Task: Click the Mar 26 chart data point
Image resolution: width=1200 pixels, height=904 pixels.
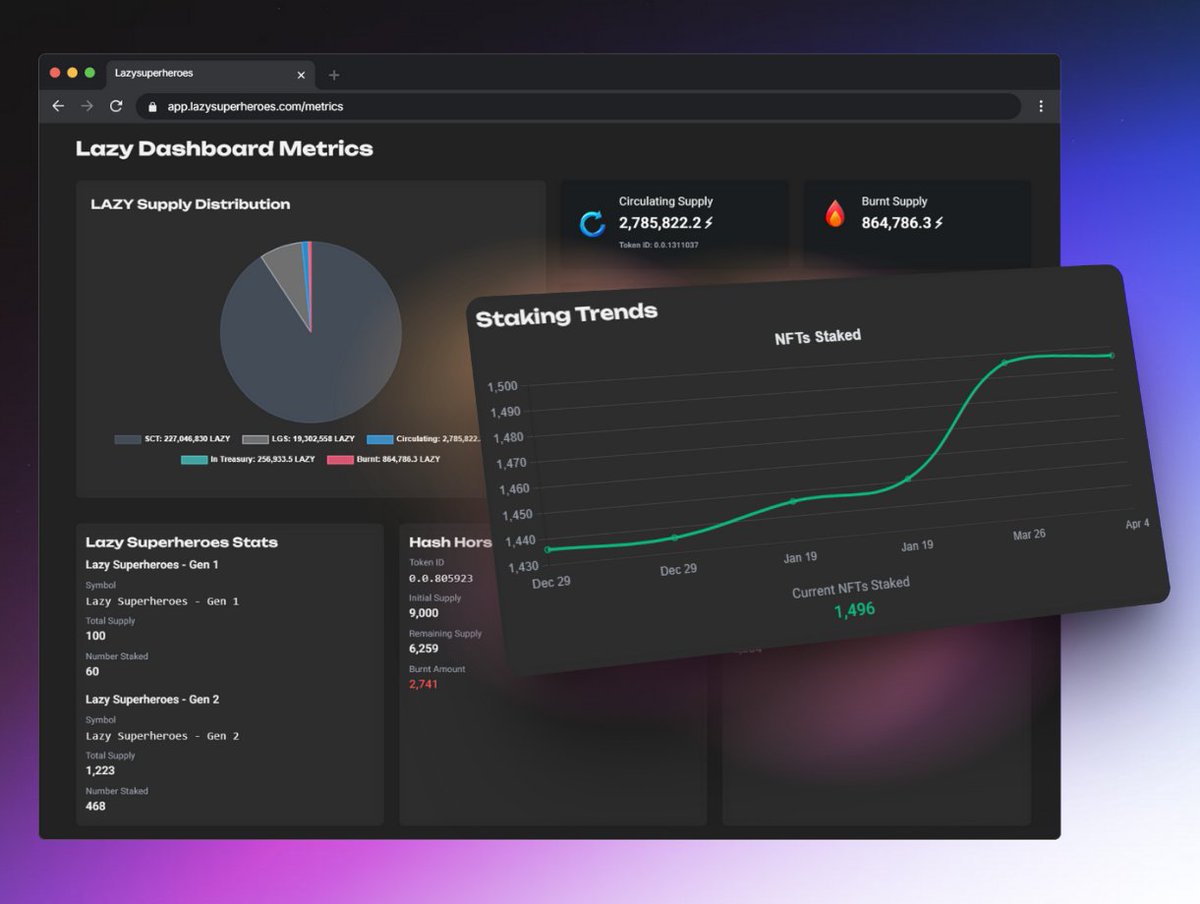Action: pos(1005,363)
